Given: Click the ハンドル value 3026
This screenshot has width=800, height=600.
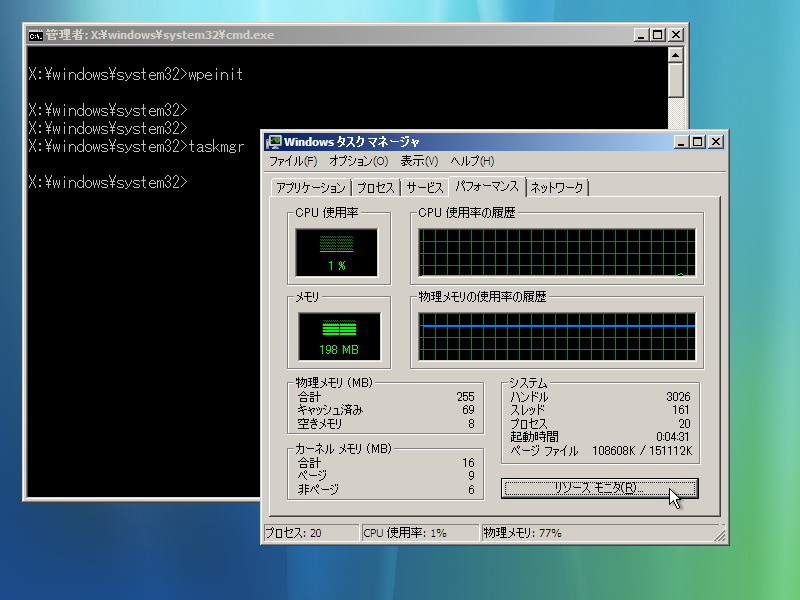Looking at the screenshot, I should (x=678, y=397).
